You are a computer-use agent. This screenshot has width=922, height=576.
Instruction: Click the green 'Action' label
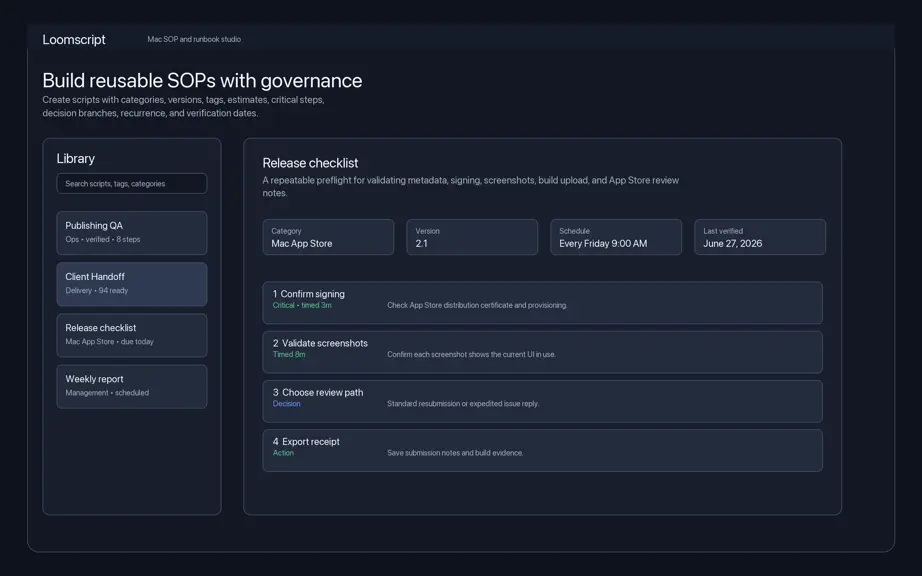pos(283,453)
